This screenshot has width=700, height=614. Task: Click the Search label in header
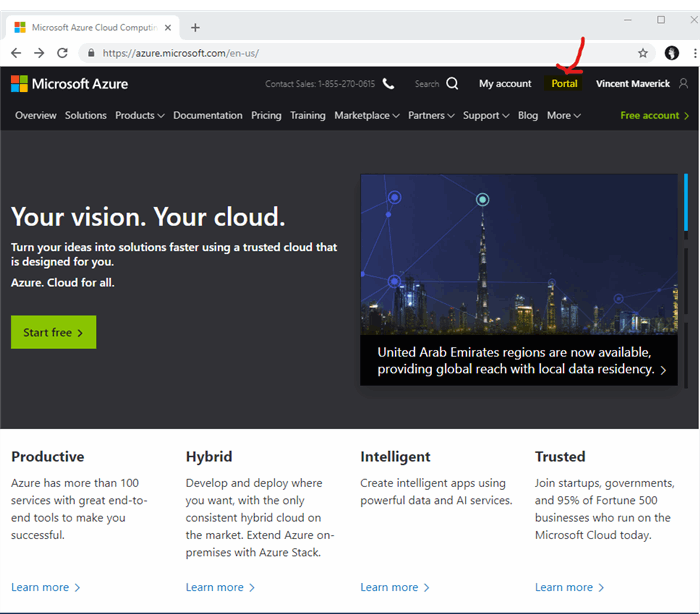point(427,84)
